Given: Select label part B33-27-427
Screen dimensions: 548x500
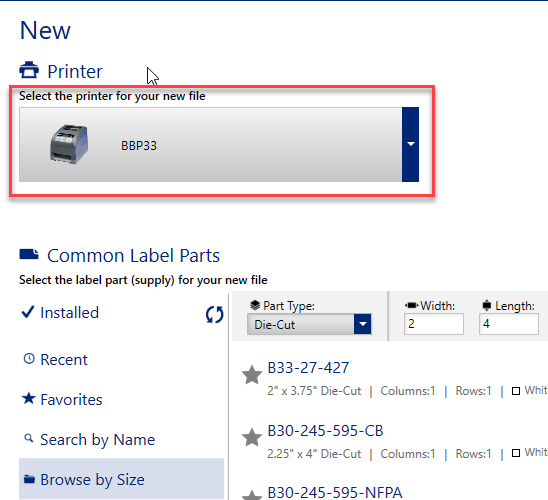Looking at the screenshot, I should 308,368.
